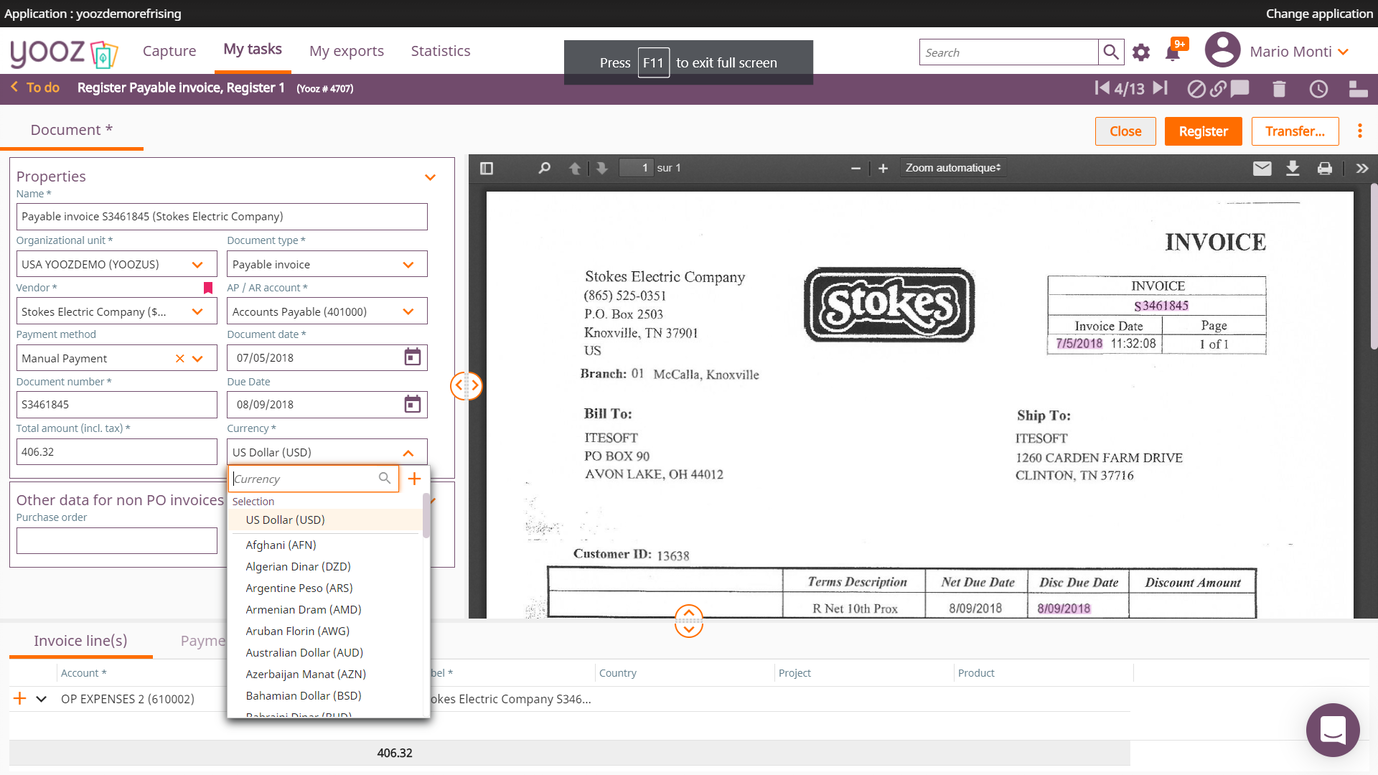Open the three-dot more actions menu
1378x775 pixels.
[x=1360, y=131]
